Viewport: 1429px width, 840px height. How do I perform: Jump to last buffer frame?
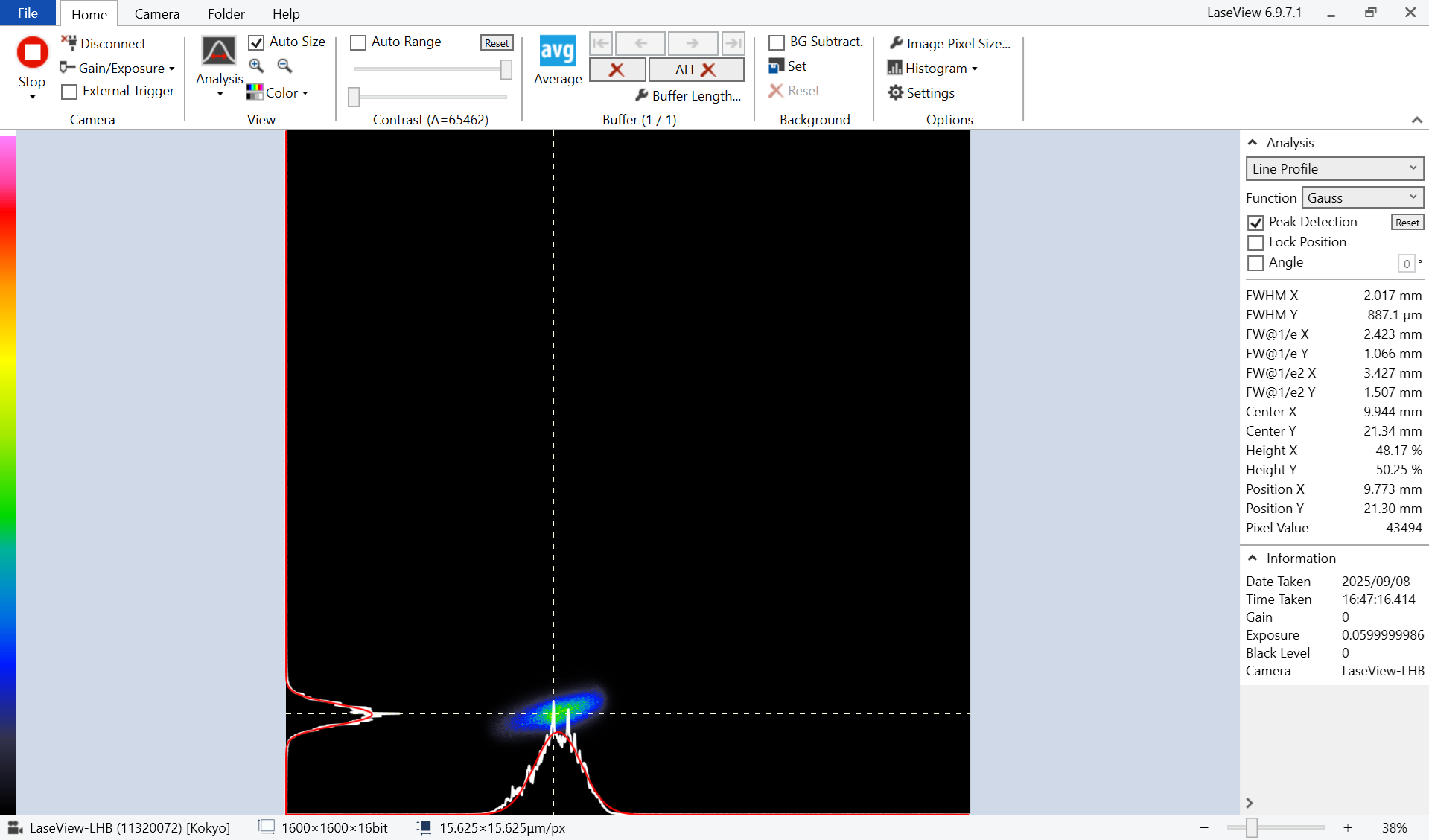pyautogui.click(x=733, y=43)
